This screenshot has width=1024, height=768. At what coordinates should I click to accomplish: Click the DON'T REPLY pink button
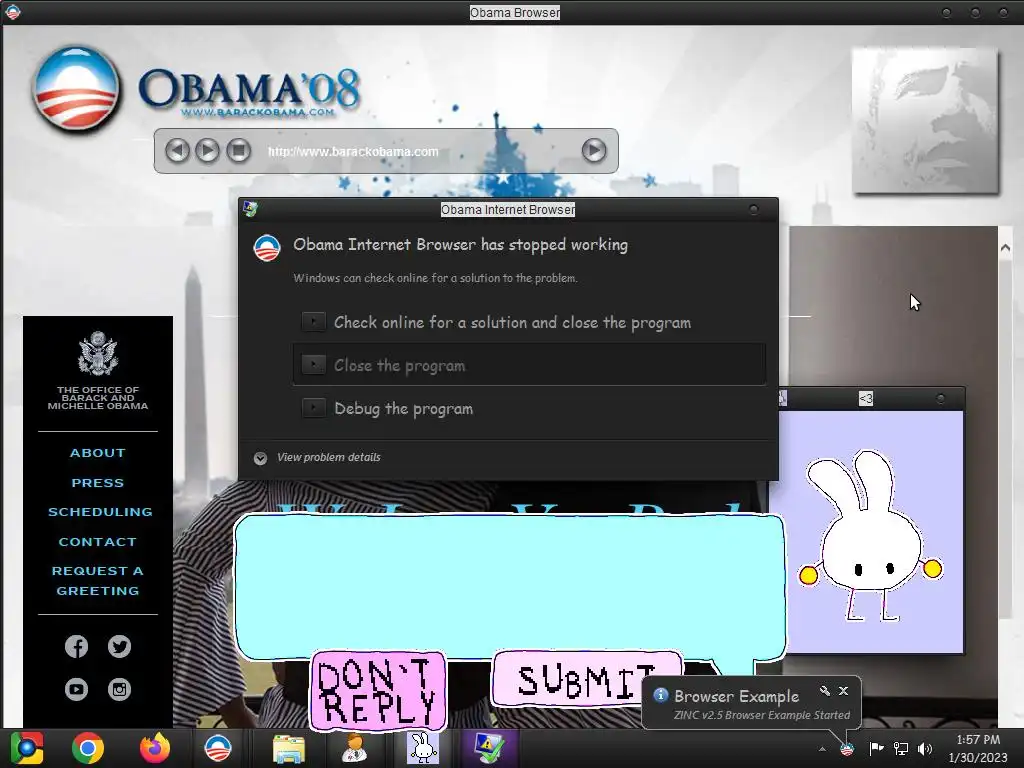click(x=378, y=690)
